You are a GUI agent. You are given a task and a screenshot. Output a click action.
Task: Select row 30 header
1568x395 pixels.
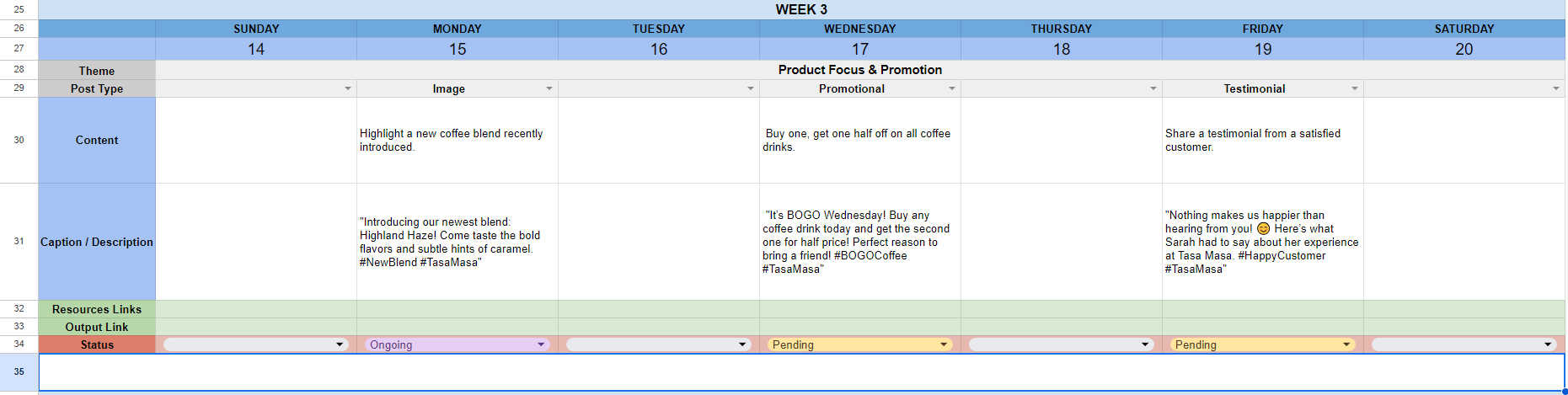tap(19, 140)
